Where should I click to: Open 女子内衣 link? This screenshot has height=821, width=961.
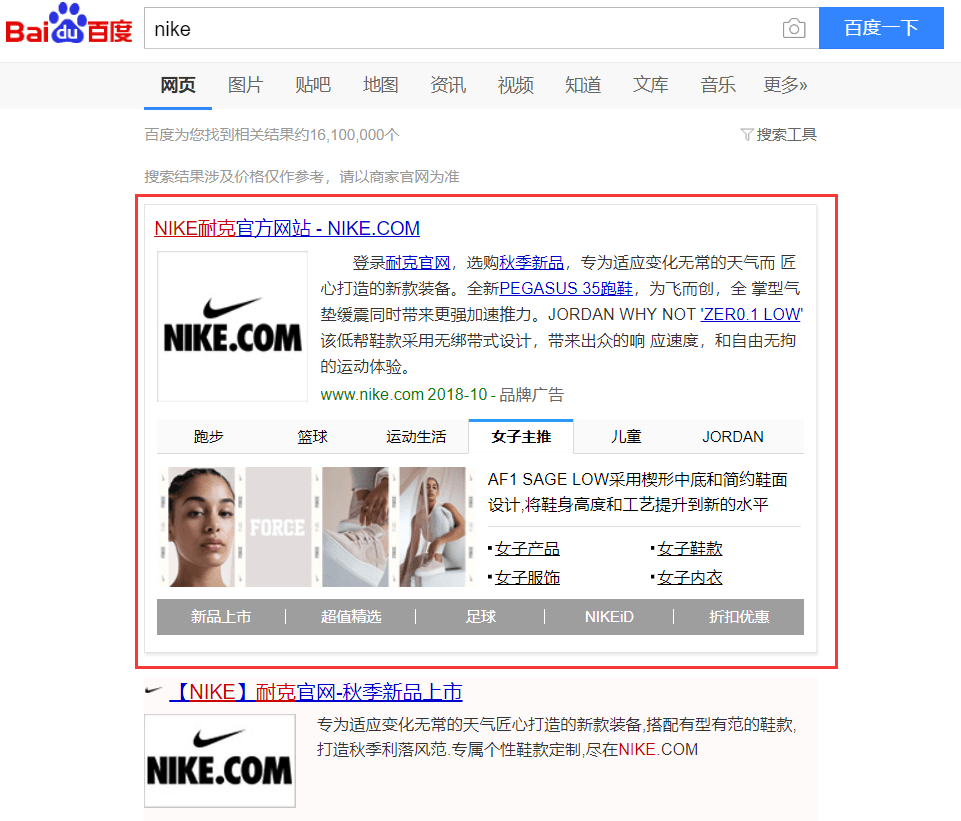click(689, 577)
